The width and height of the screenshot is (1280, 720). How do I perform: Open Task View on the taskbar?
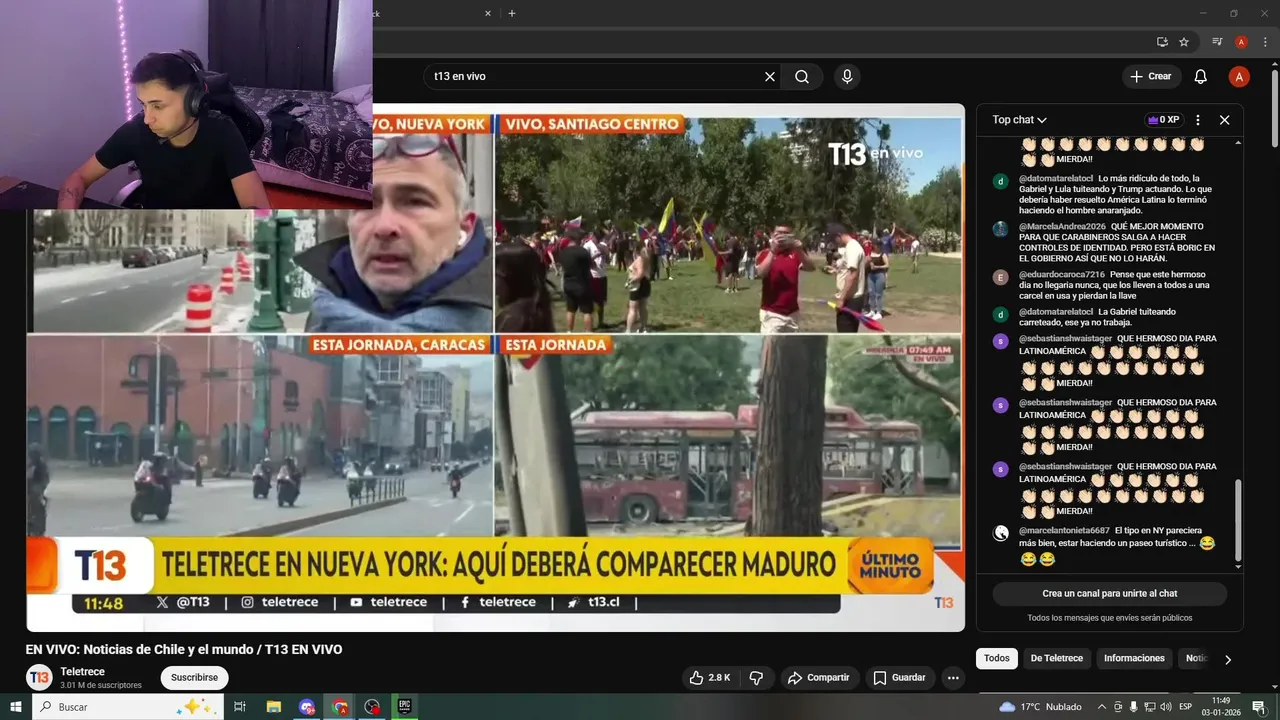click(240, 707)
